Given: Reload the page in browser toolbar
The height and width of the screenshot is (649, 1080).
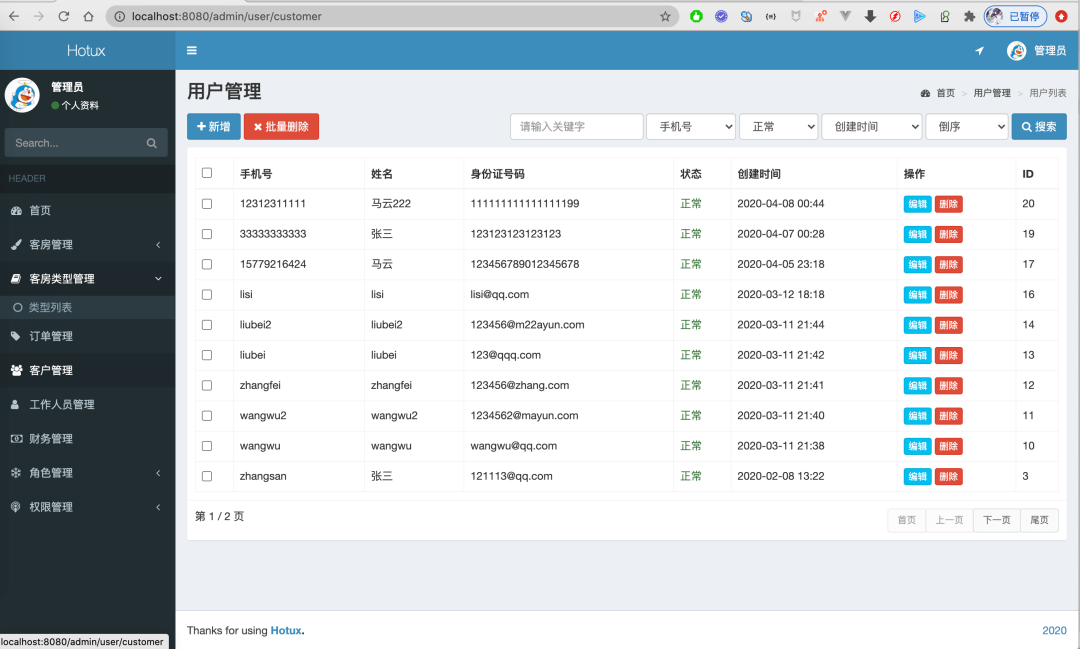Looking at the screenshot, I should pos(64,16).
